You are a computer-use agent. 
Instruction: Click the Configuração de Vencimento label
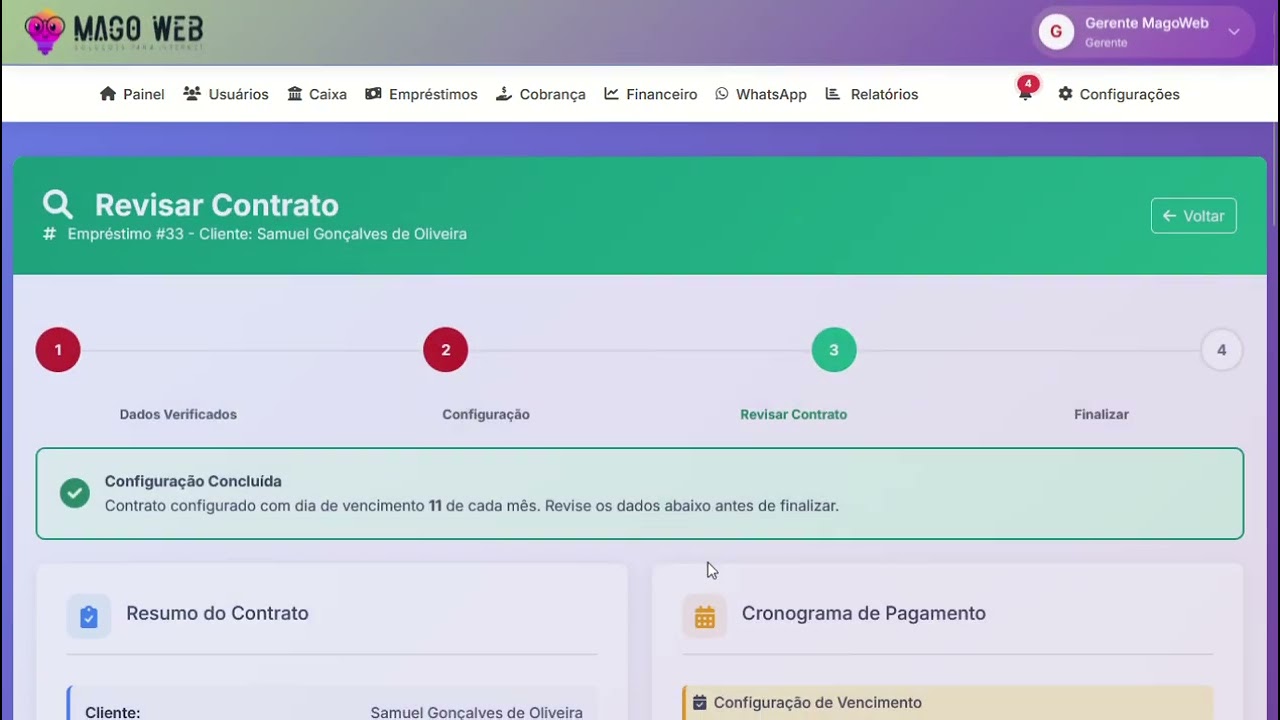coord(818,703)
